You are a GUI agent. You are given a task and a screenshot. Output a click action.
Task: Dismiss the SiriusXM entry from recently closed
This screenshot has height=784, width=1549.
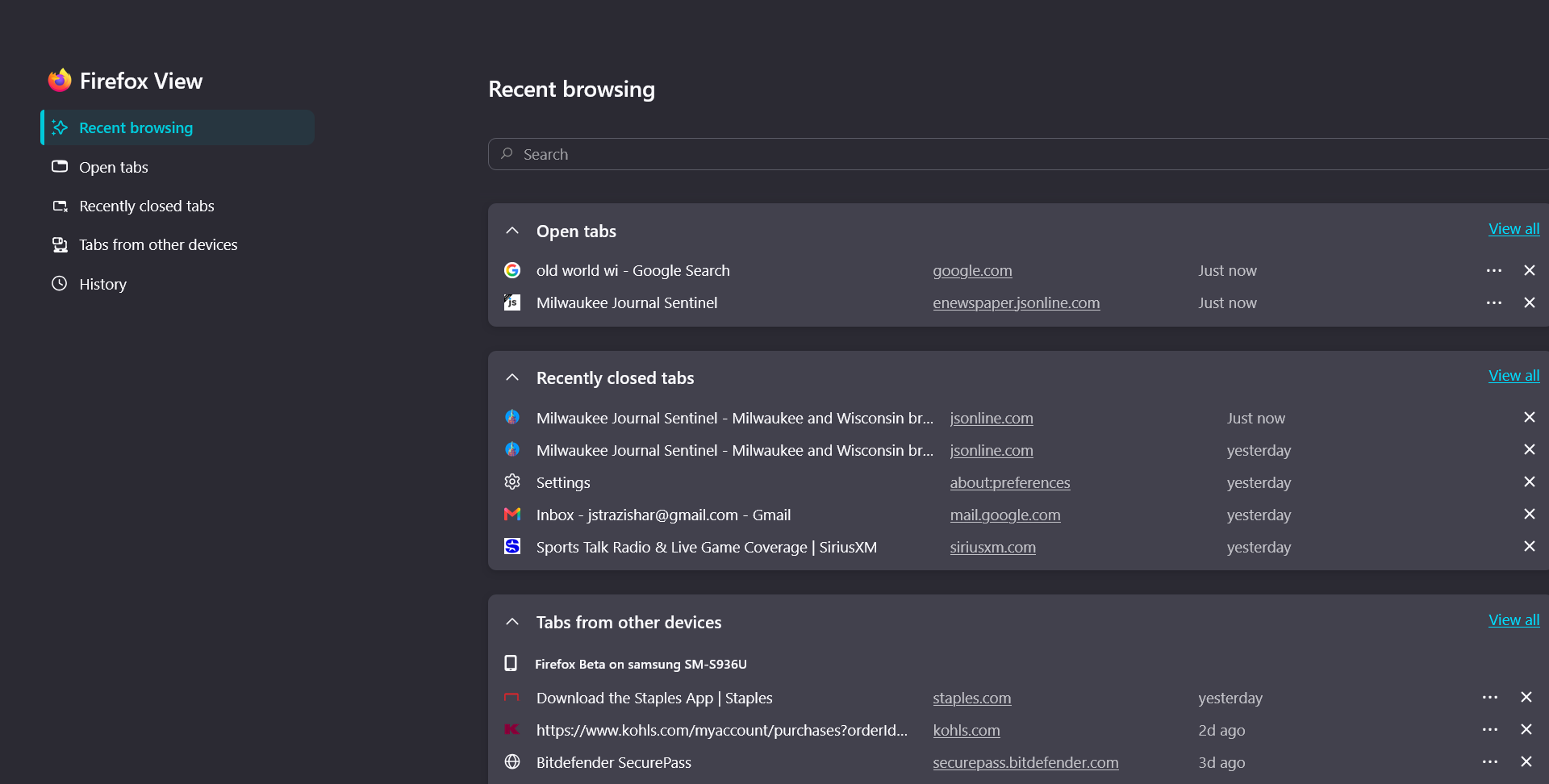tap(1530, 546)
